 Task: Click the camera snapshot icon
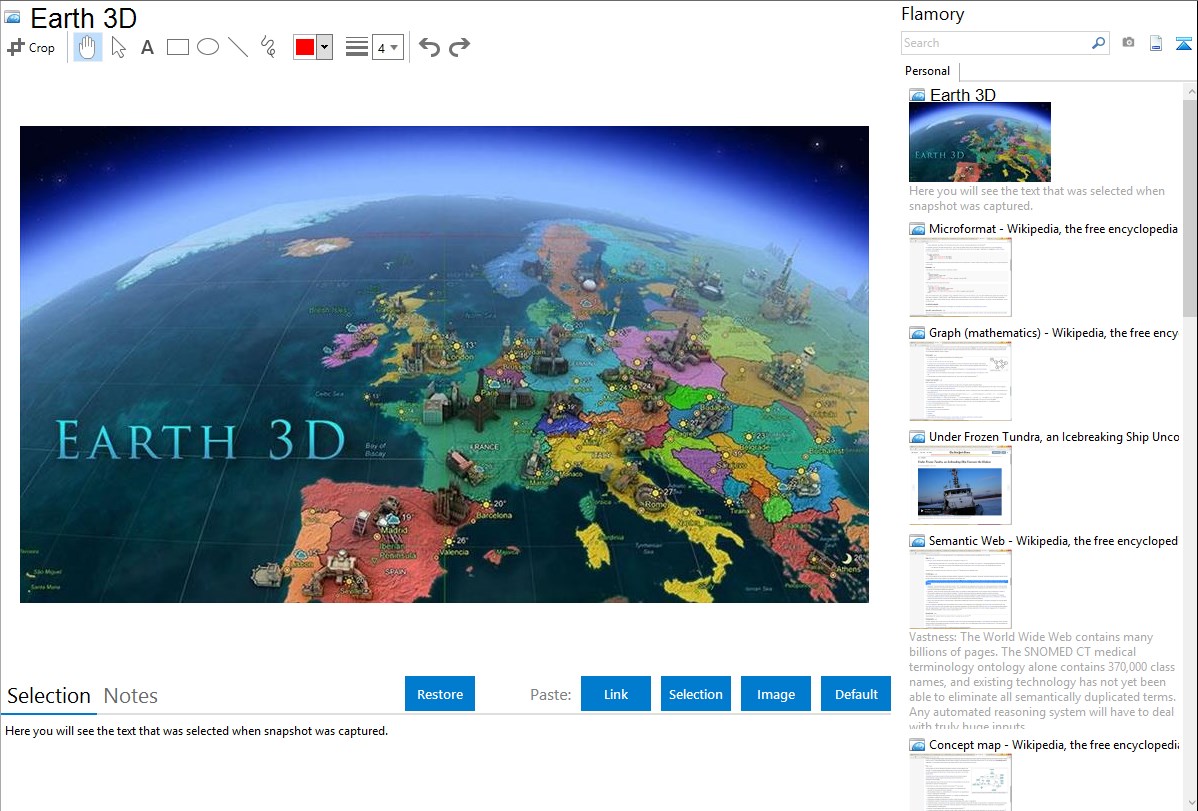click(x=1128, y=43)
